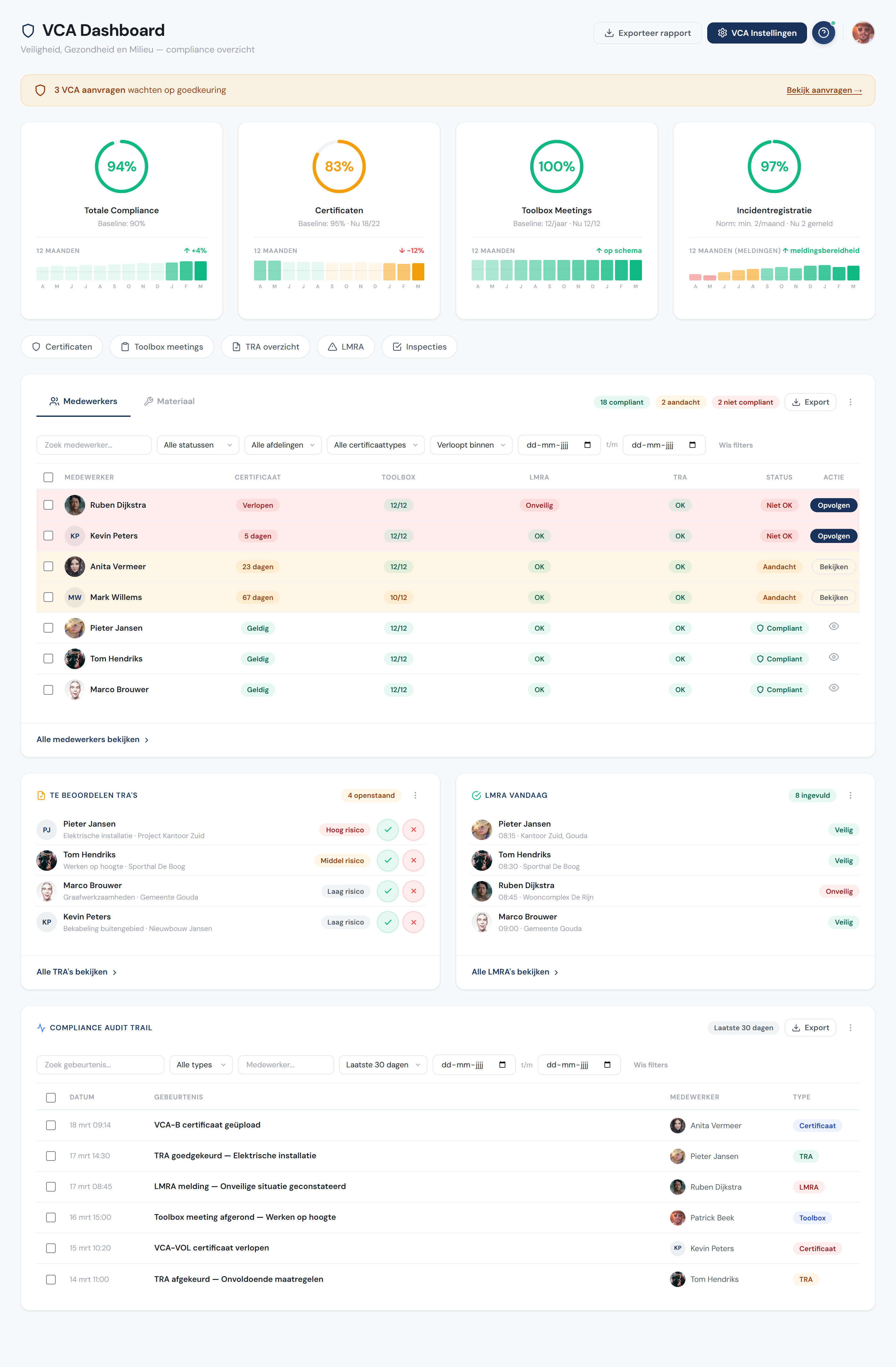Image resolution: width=896 pixels, height=1367 pixels.
Task: Check the row for VCA-B certificaat geüpload
Action: (x=51, y=1125)
